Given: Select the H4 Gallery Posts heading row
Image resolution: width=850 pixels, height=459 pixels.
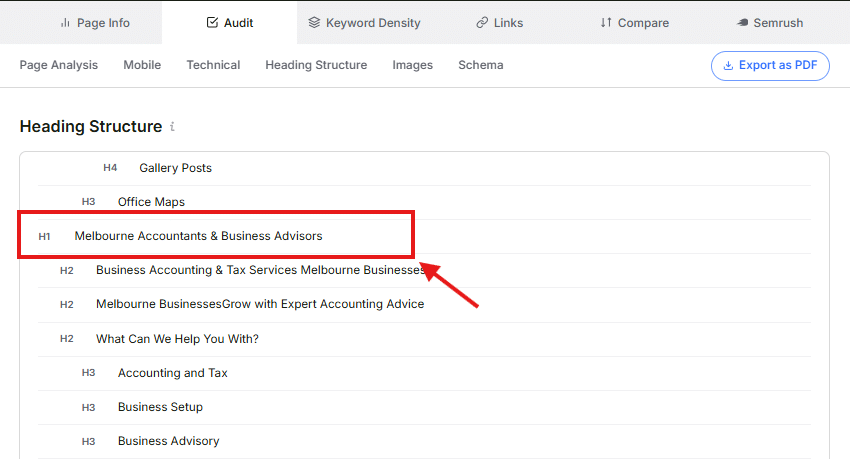Looking at the screenshot, I should tap(424, 168).
